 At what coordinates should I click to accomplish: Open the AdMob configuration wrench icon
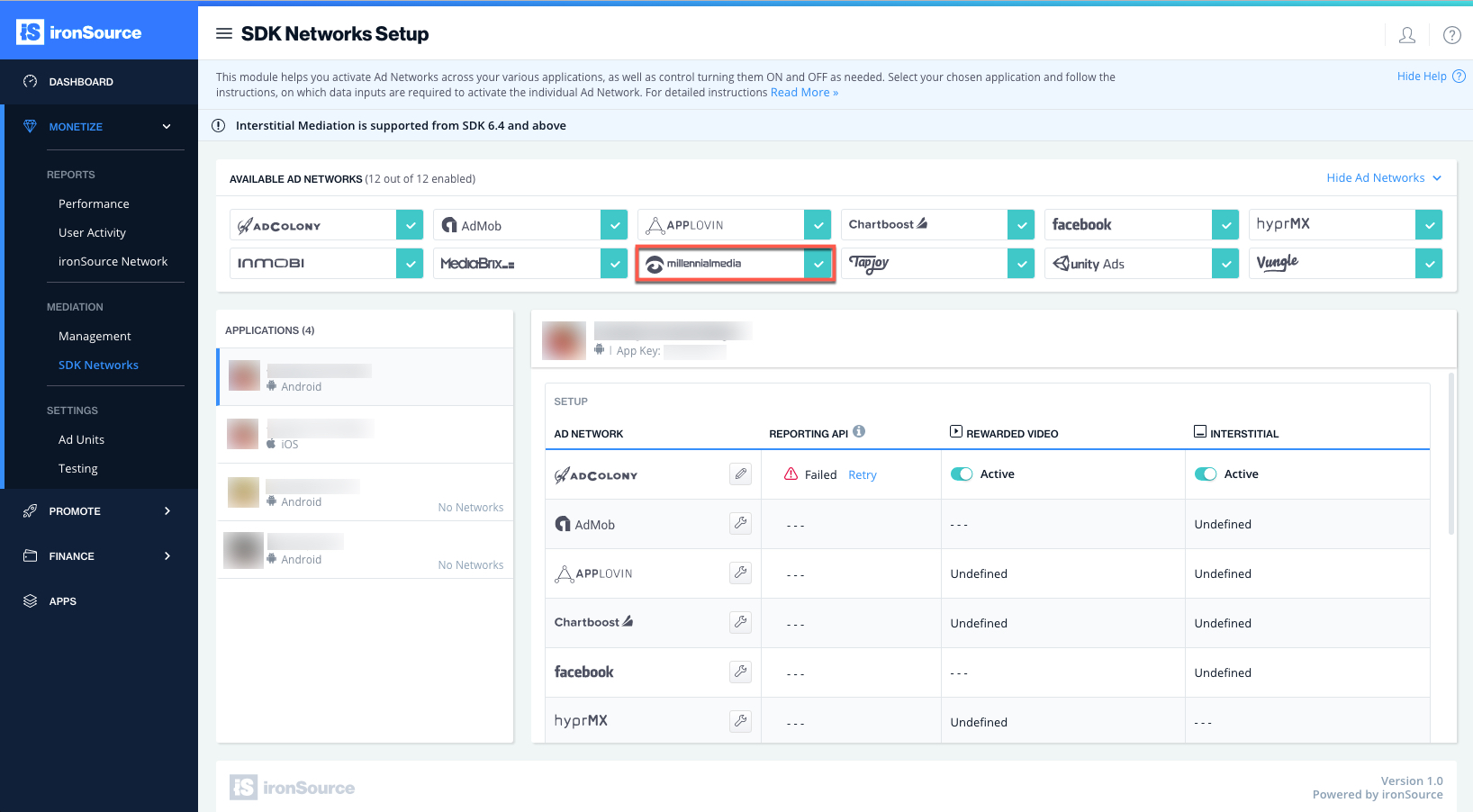coord(740,523)
